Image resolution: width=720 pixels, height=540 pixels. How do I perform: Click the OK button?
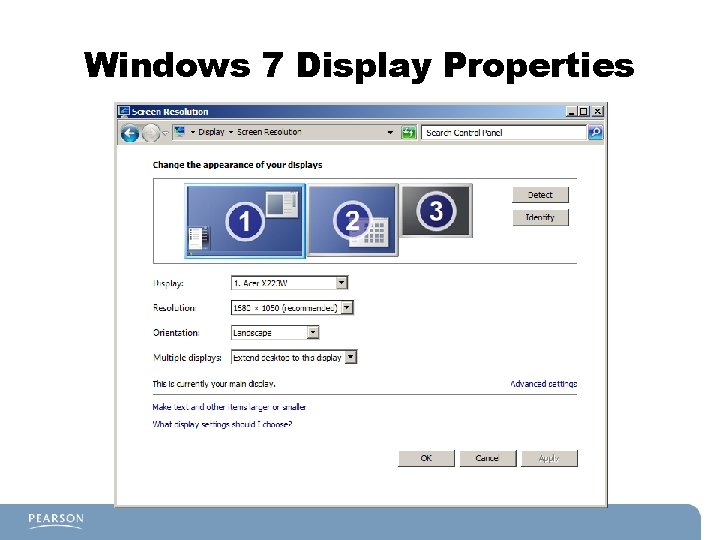pyautogui.click(x=426, y=458)
